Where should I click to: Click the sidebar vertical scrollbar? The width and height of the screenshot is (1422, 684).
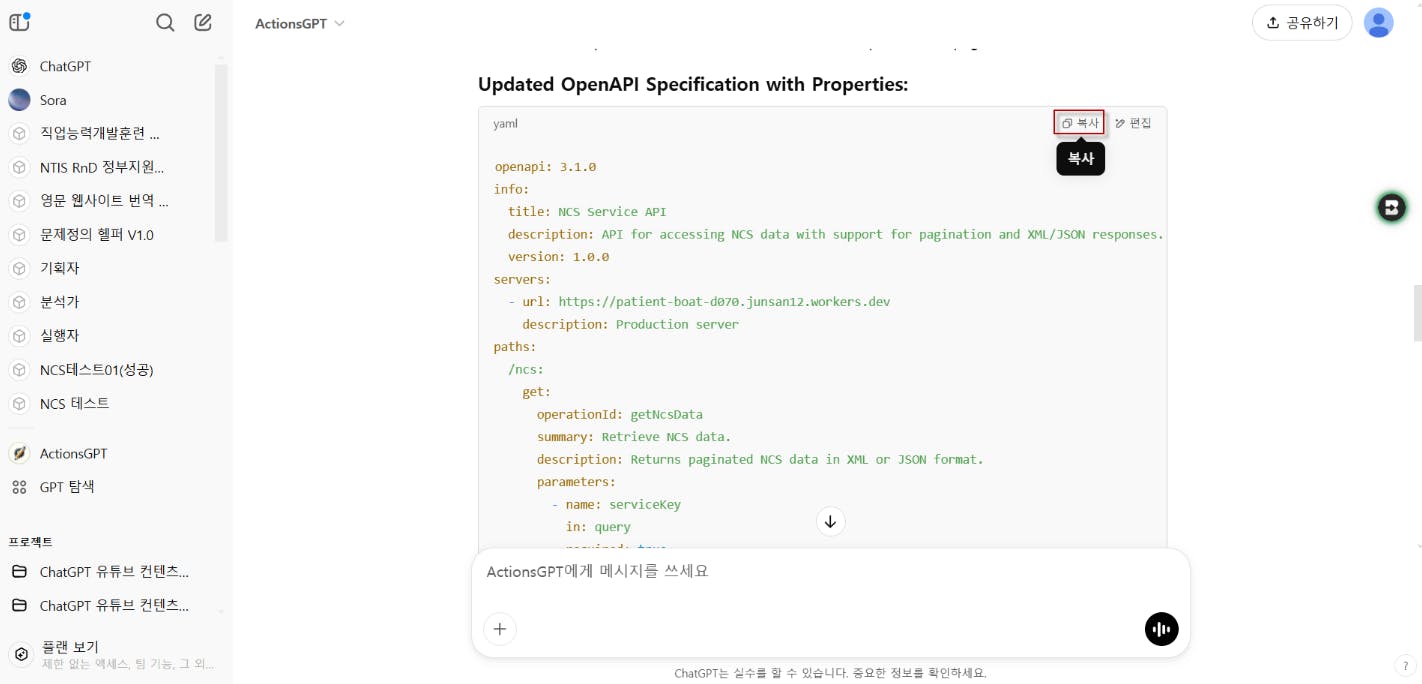221,153
